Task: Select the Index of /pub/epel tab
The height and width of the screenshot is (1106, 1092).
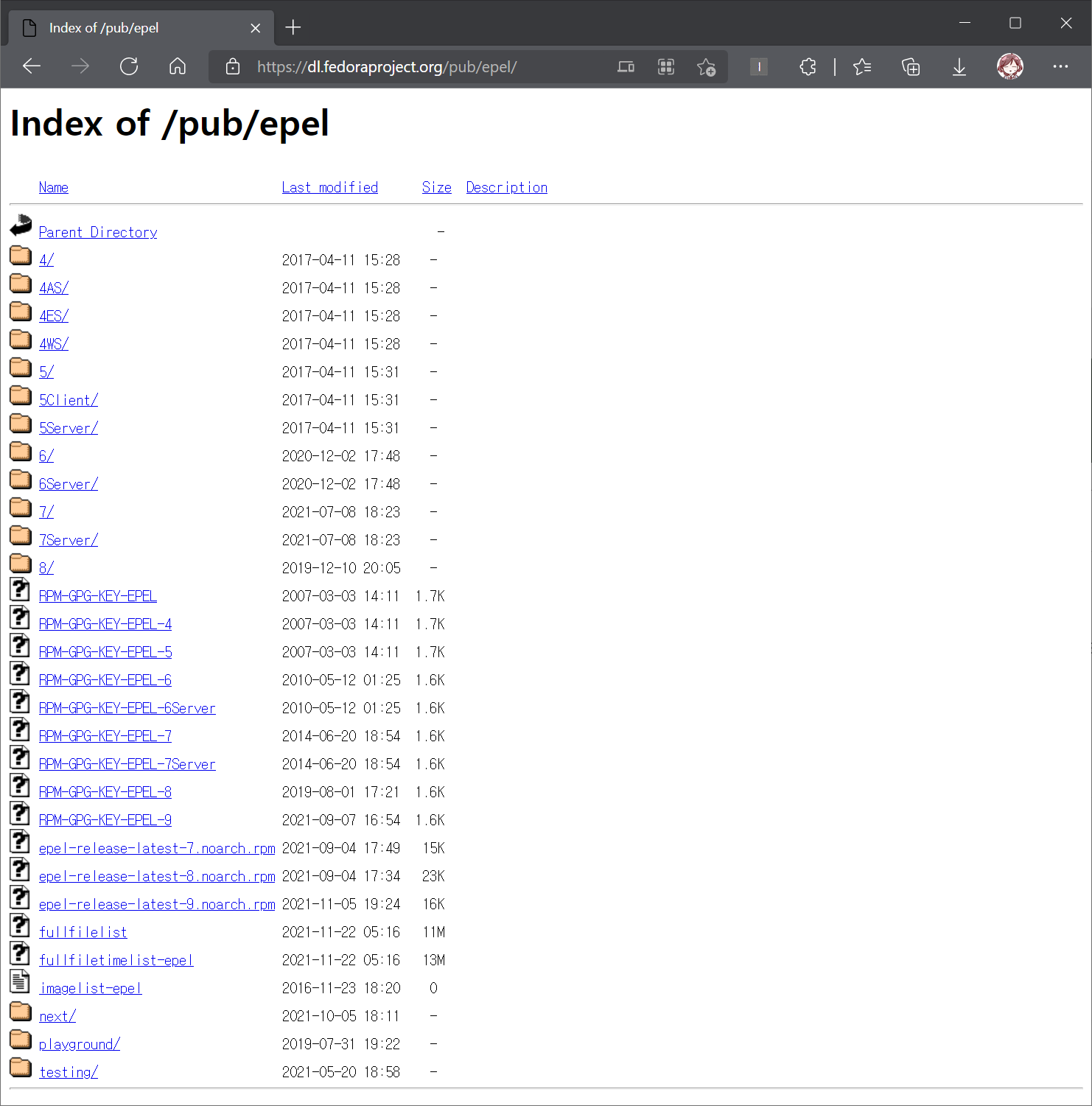Action: pyautogui.click(x=141, y=28)
